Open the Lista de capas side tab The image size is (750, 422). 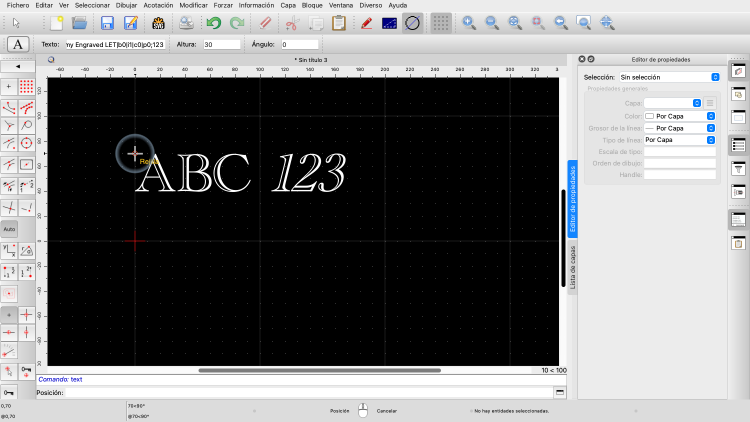click(x=573, y=267)
